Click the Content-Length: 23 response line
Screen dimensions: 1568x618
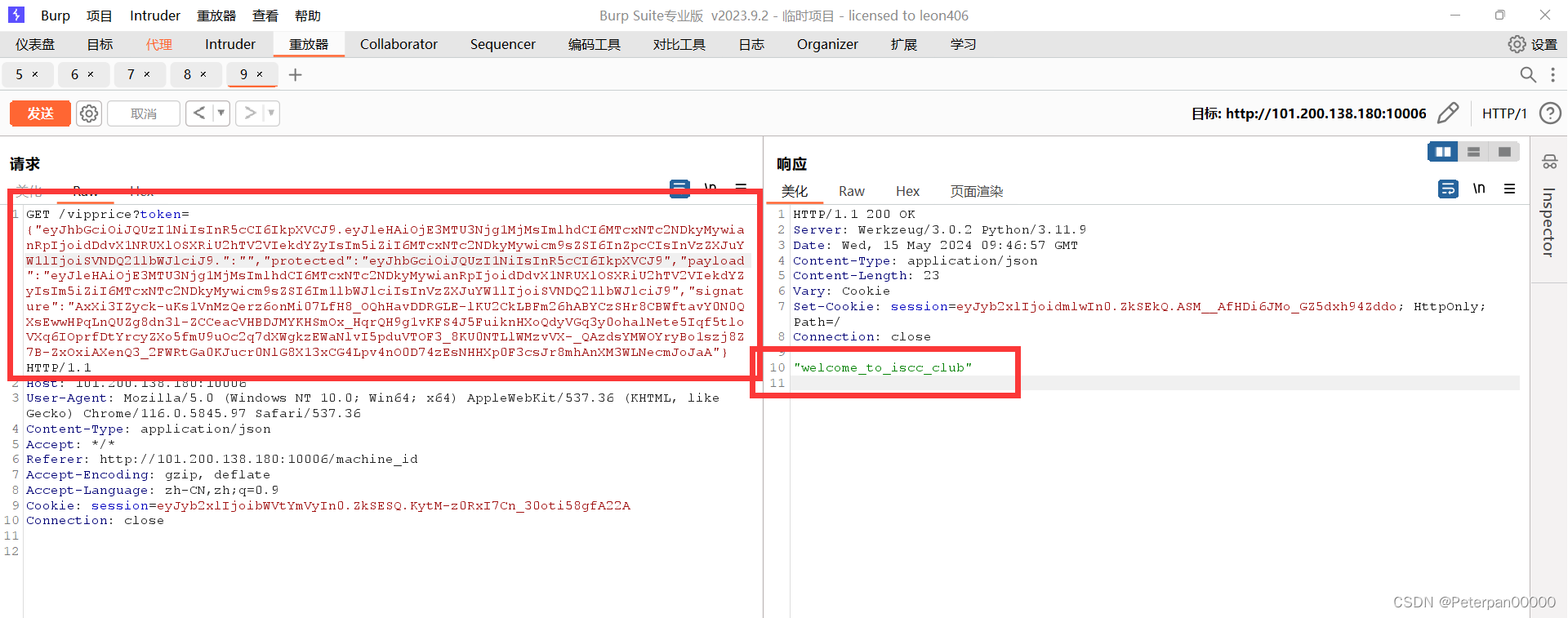pos(866,276)
